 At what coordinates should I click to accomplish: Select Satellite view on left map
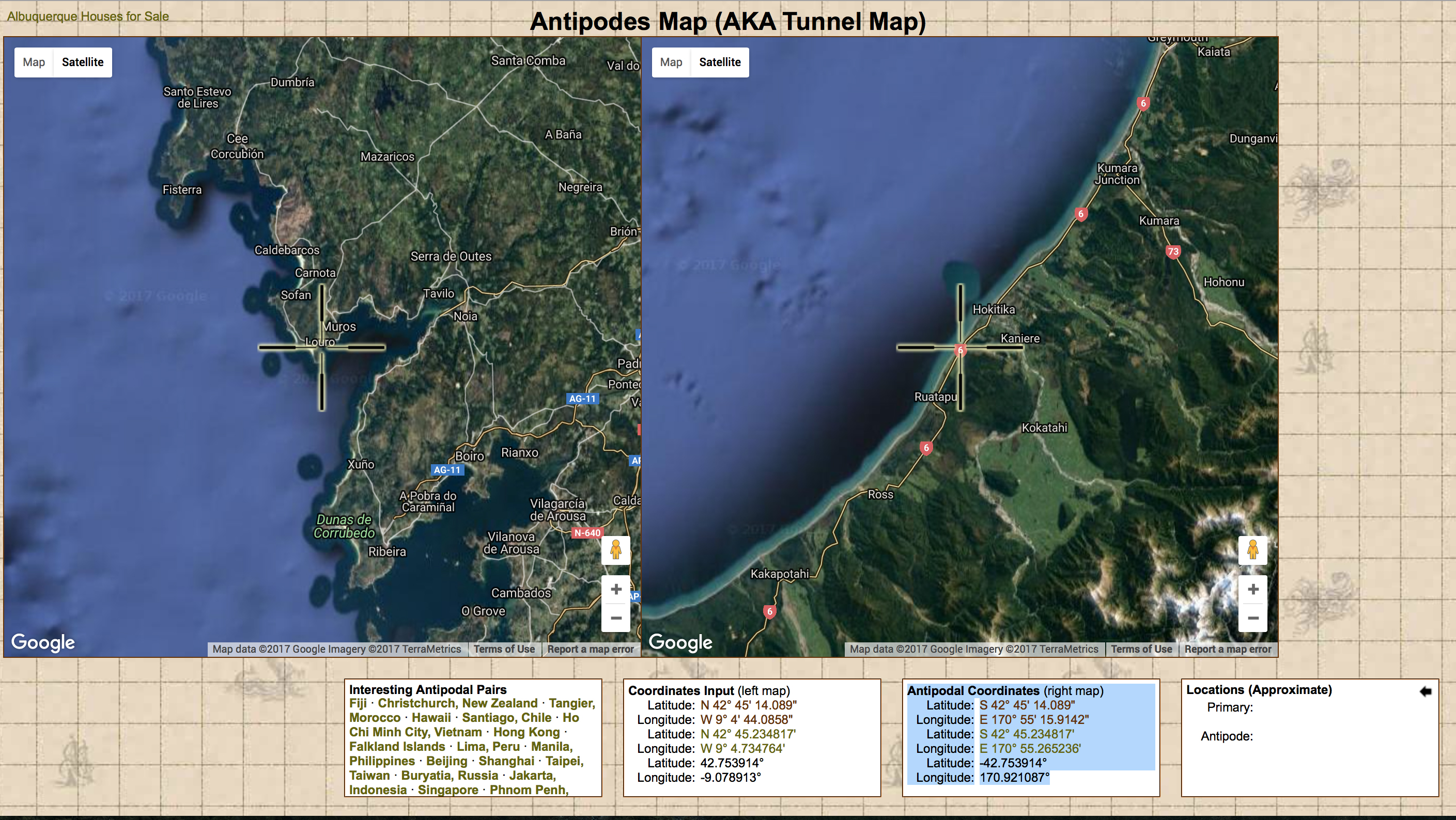pos(83,62)
